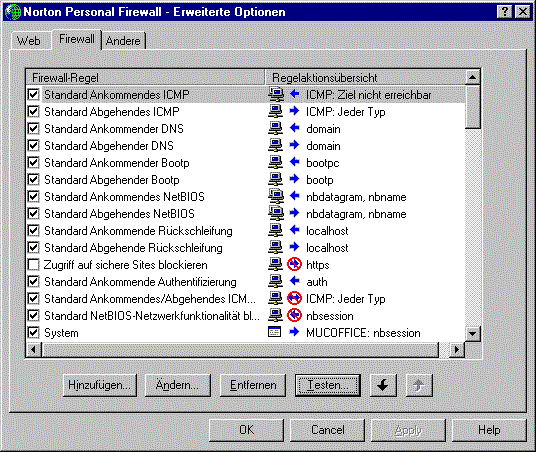Click inbound arrow icon next to bootpc
The height and width of the screenshot is (452, 536).
[x=294, y=162]
